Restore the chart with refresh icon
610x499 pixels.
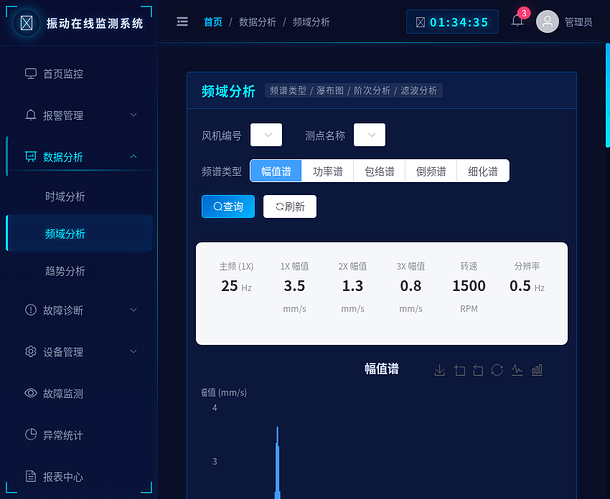(x=497, y=370)
